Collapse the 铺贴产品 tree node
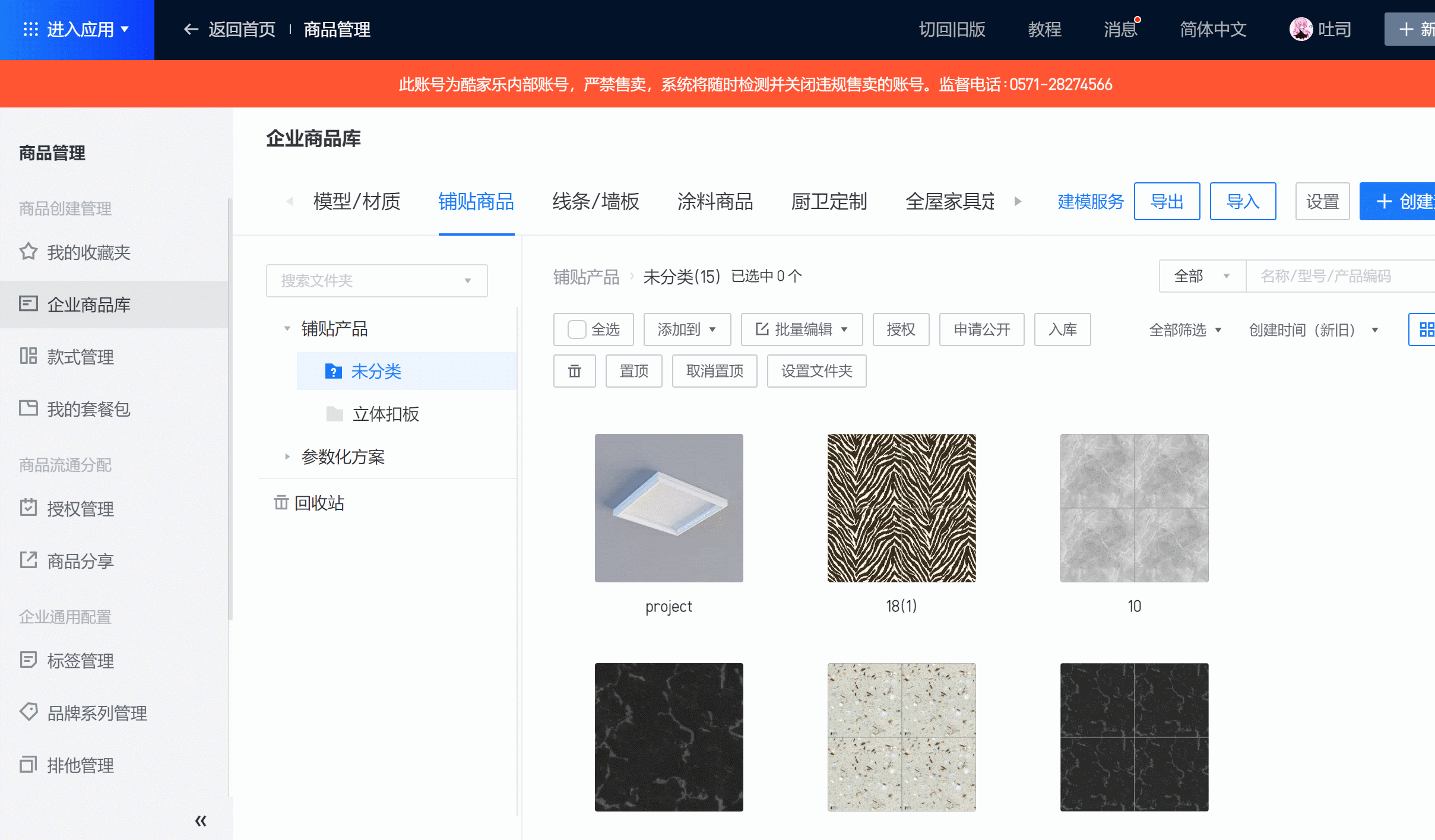Screen dimensions: 1435x840 (287, 328)
